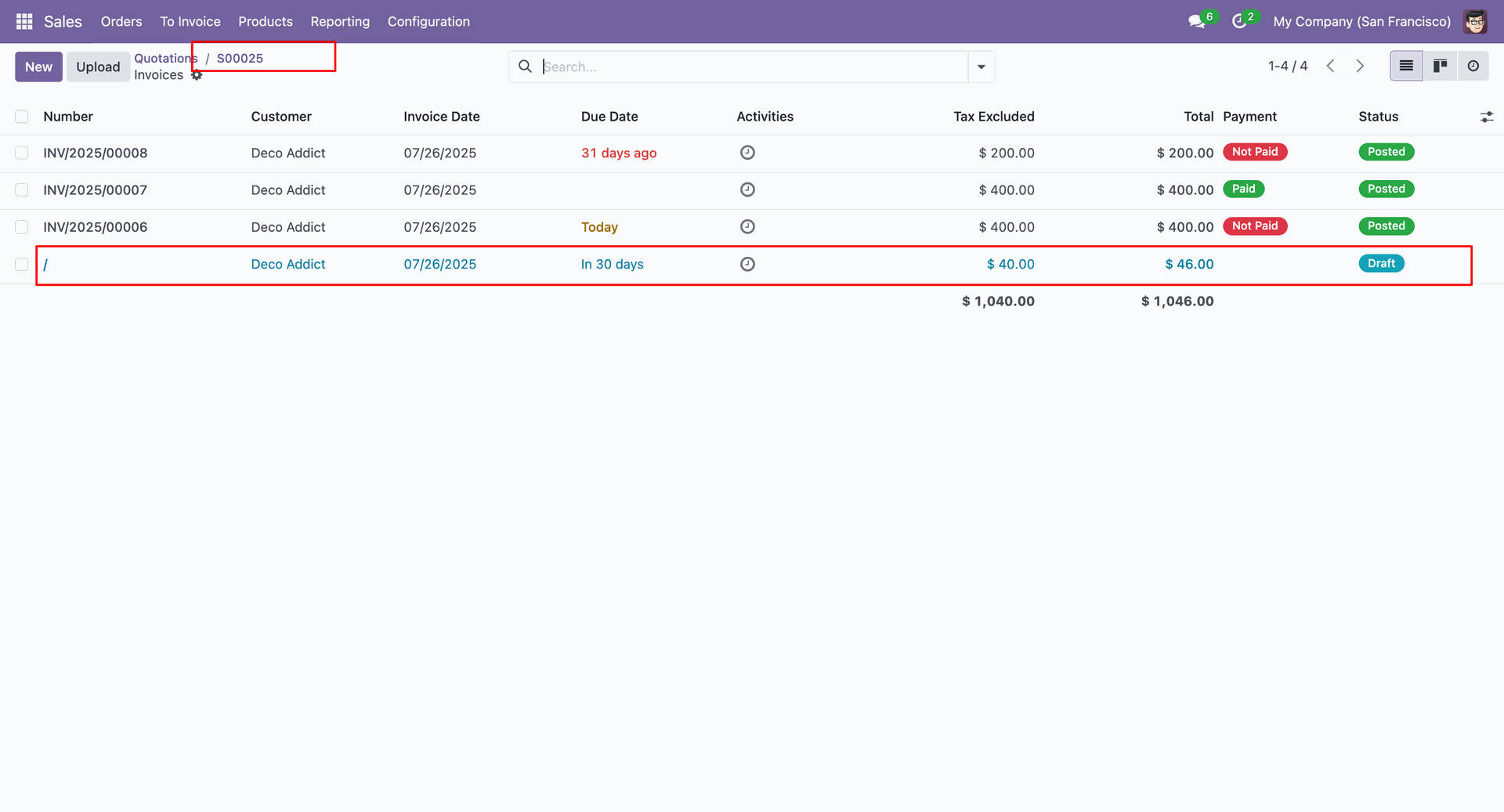The width and height of the screenshot is (1504, 812).
Task: Open the chat messages icon
Action: tap(1196, 22)
